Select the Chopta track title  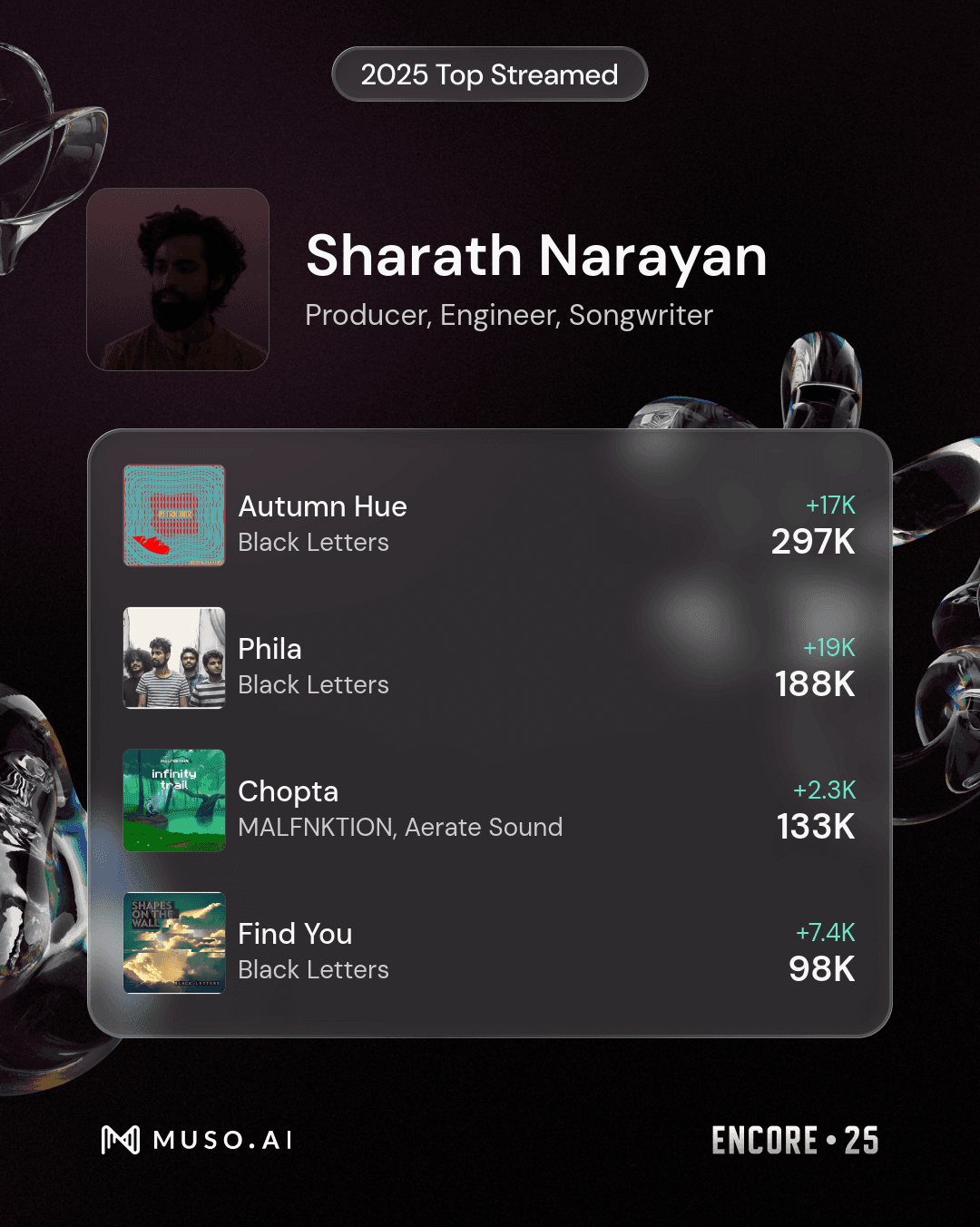pyautogui.click(x=288, y=791)
